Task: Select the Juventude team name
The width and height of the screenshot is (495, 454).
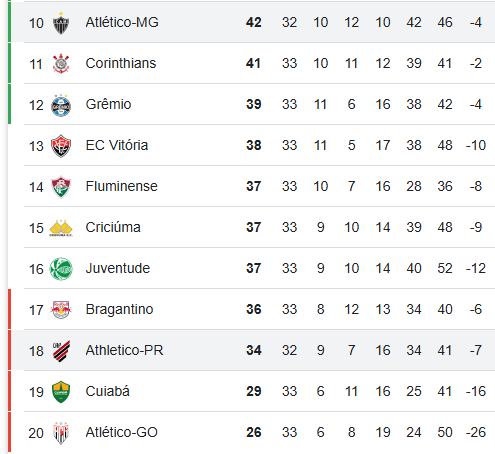Action: point(118,268)
